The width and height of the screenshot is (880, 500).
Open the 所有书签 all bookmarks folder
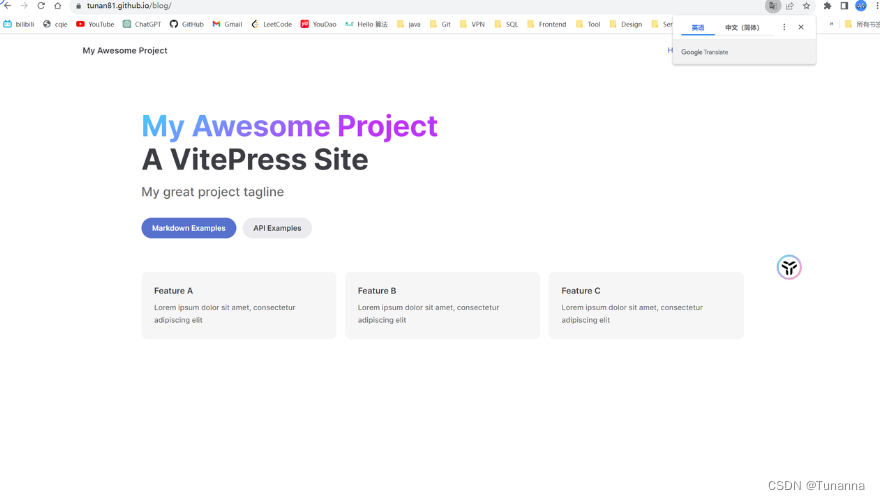tap(862, 24)
